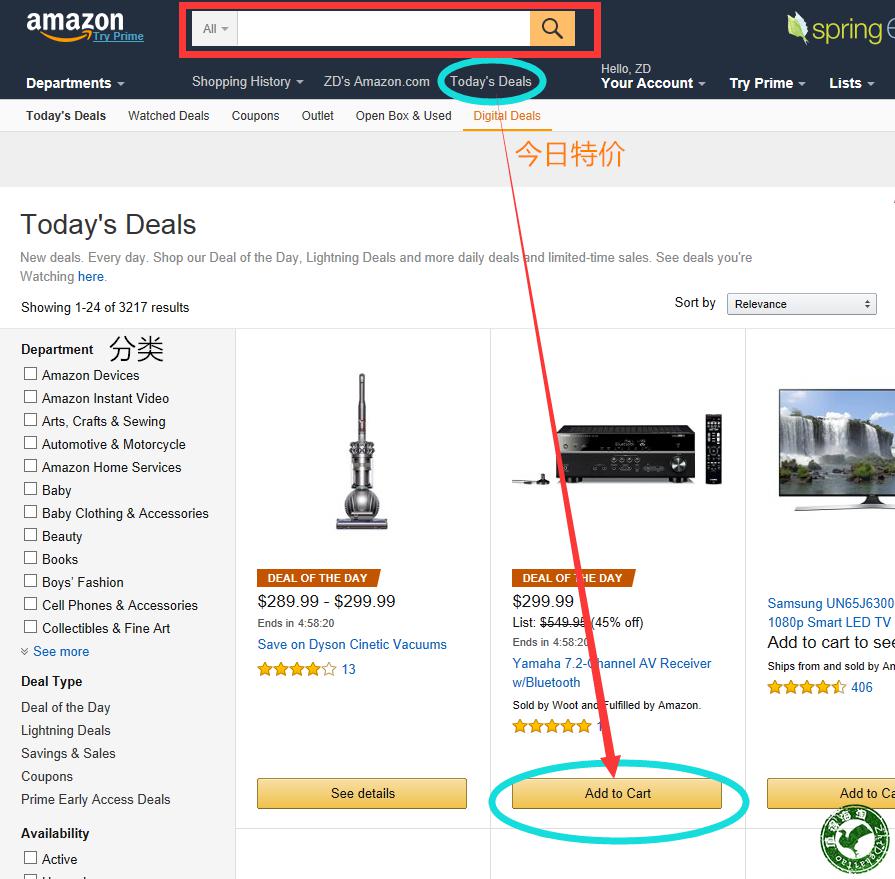Click inside the search text field
895x879 pixels.
pos(384,29)
